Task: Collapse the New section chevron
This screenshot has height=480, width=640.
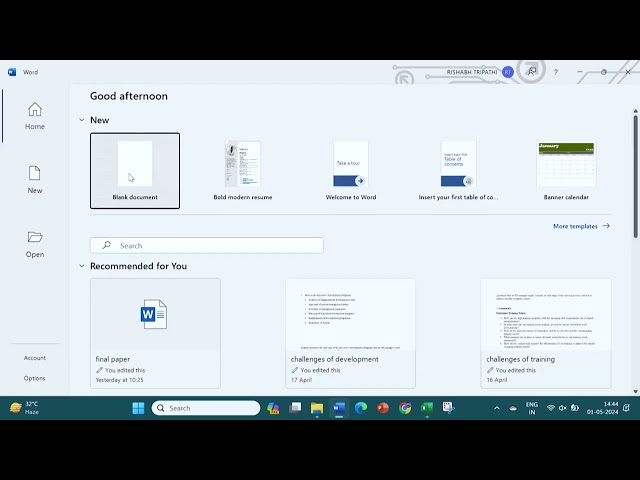Action: tap(82, 120)
